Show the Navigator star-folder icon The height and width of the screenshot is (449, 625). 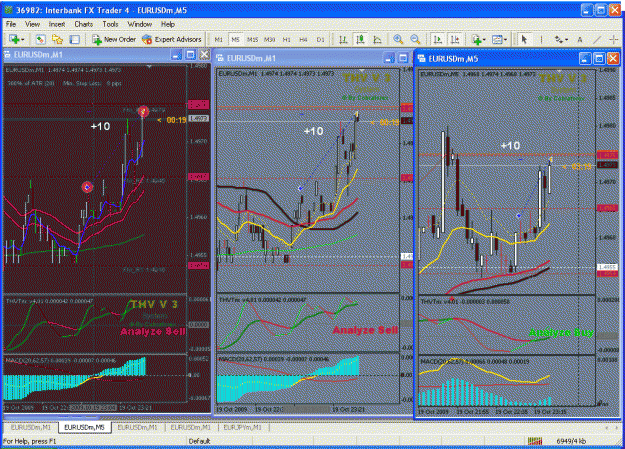point(57,39)
